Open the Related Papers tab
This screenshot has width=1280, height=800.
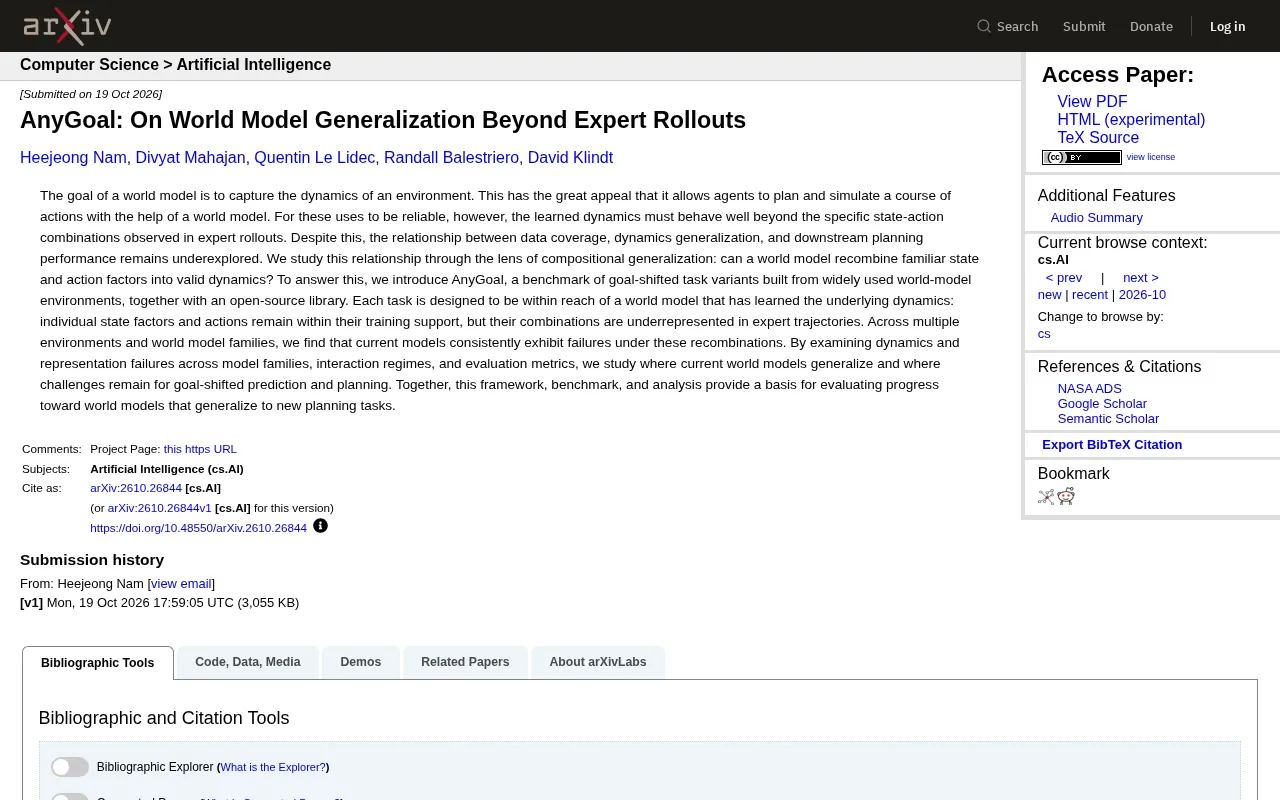pyautogui.click(x=465, y=662)
